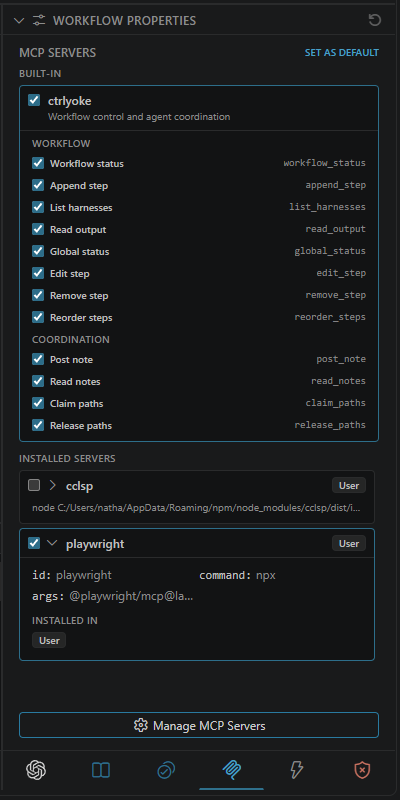
Task: Click the read_output tool name
Action: click(336, 229)
